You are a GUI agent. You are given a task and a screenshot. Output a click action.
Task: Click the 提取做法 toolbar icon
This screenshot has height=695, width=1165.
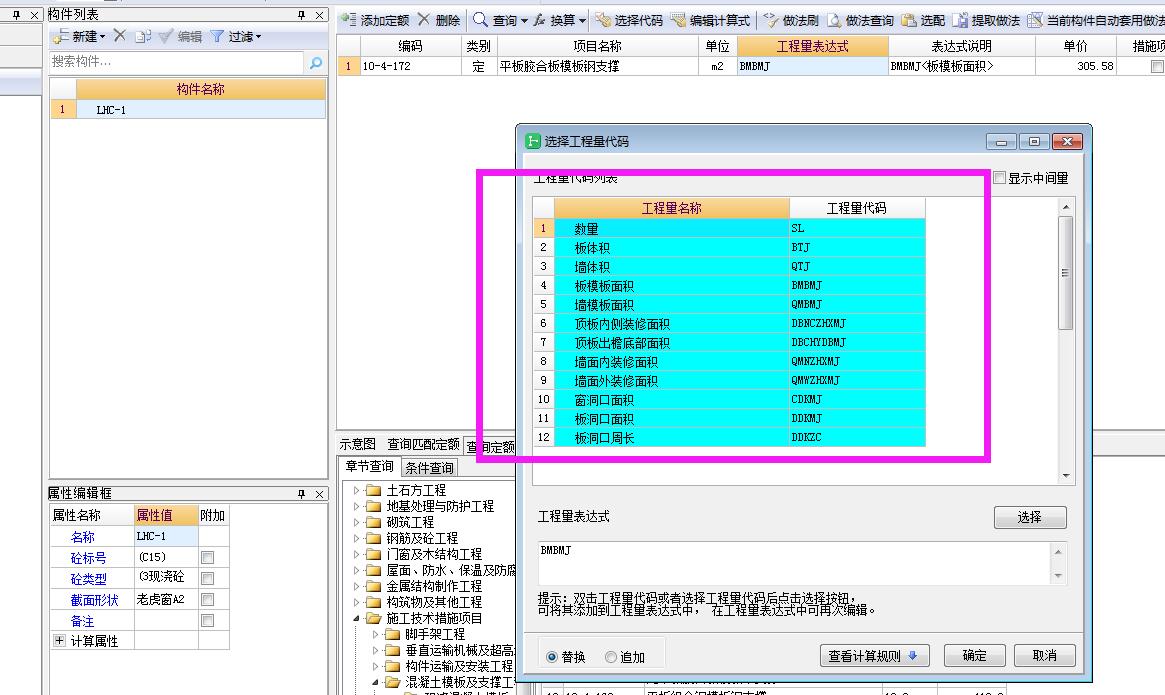[x=961, y=20]
